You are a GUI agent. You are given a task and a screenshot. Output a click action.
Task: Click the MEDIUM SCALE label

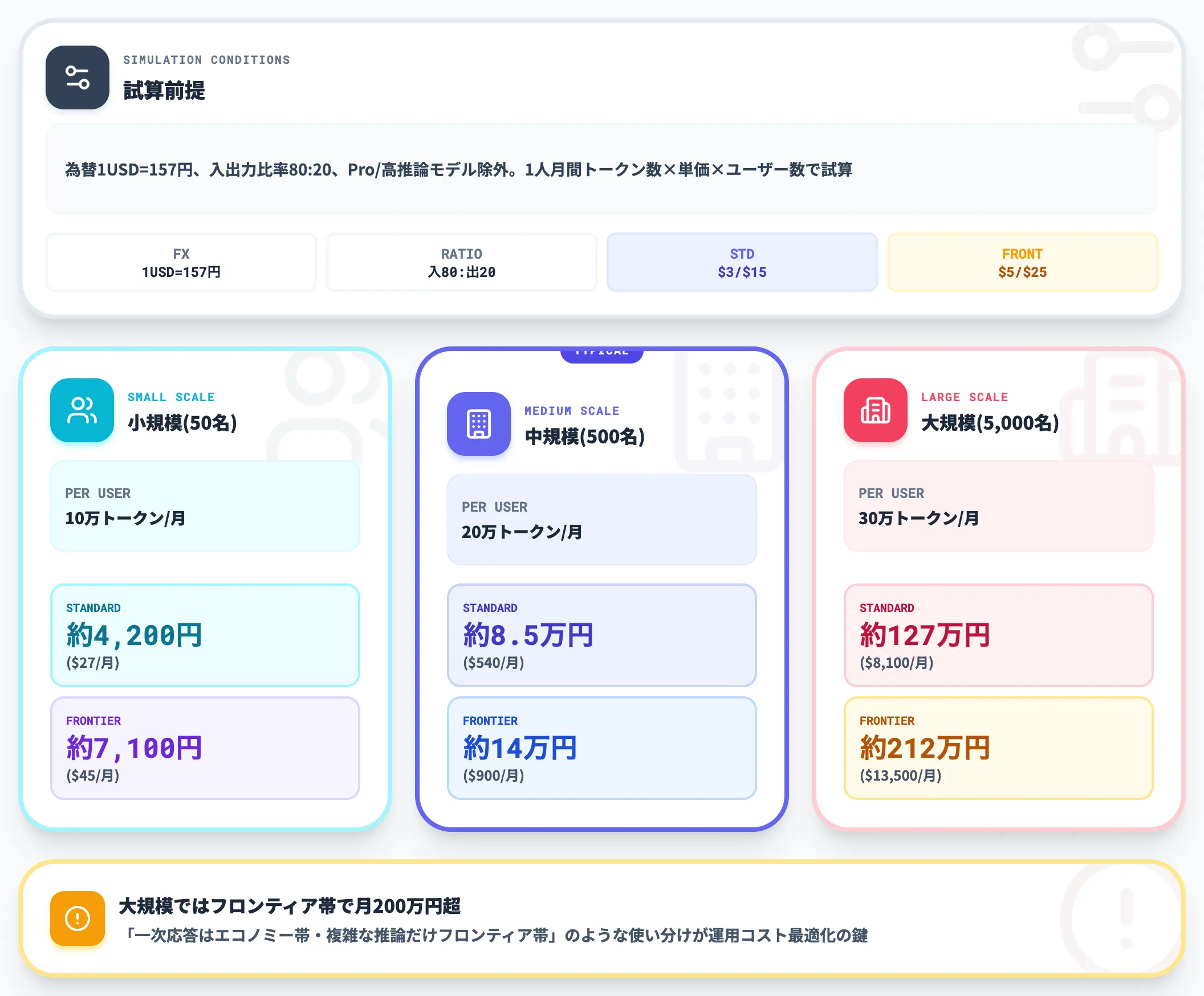click(572, 411)
